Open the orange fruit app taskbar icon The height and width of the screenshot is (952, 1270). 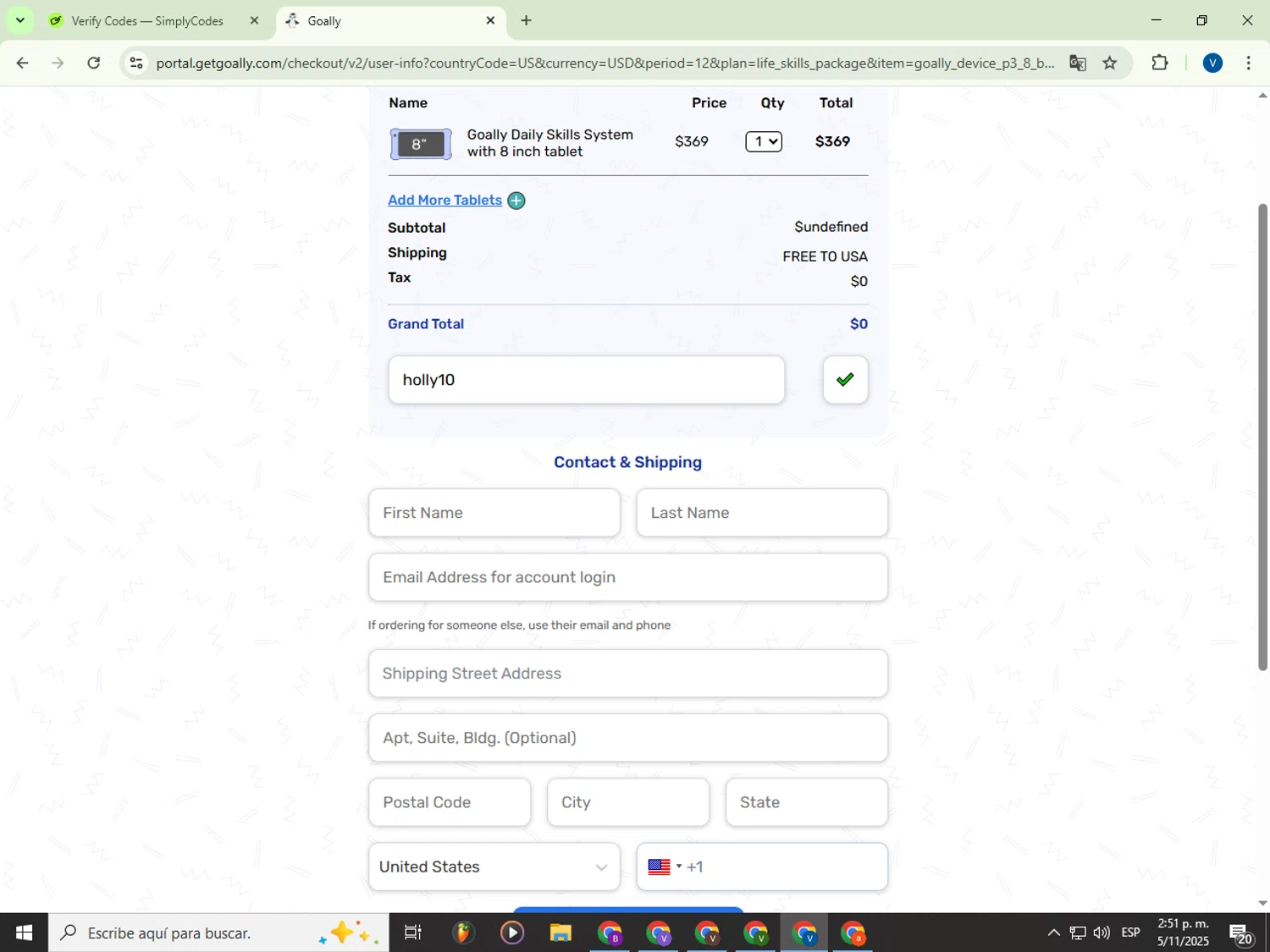coord(463,933)
